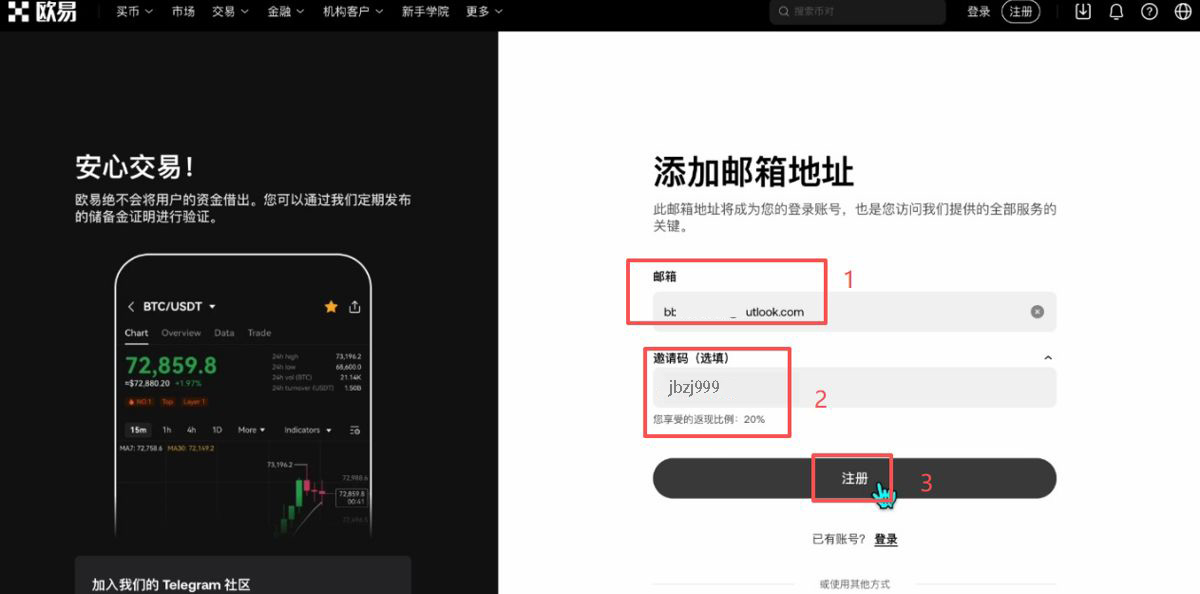Click the 登录 link below the register button

pyautogui.click(x=886, y=539)
